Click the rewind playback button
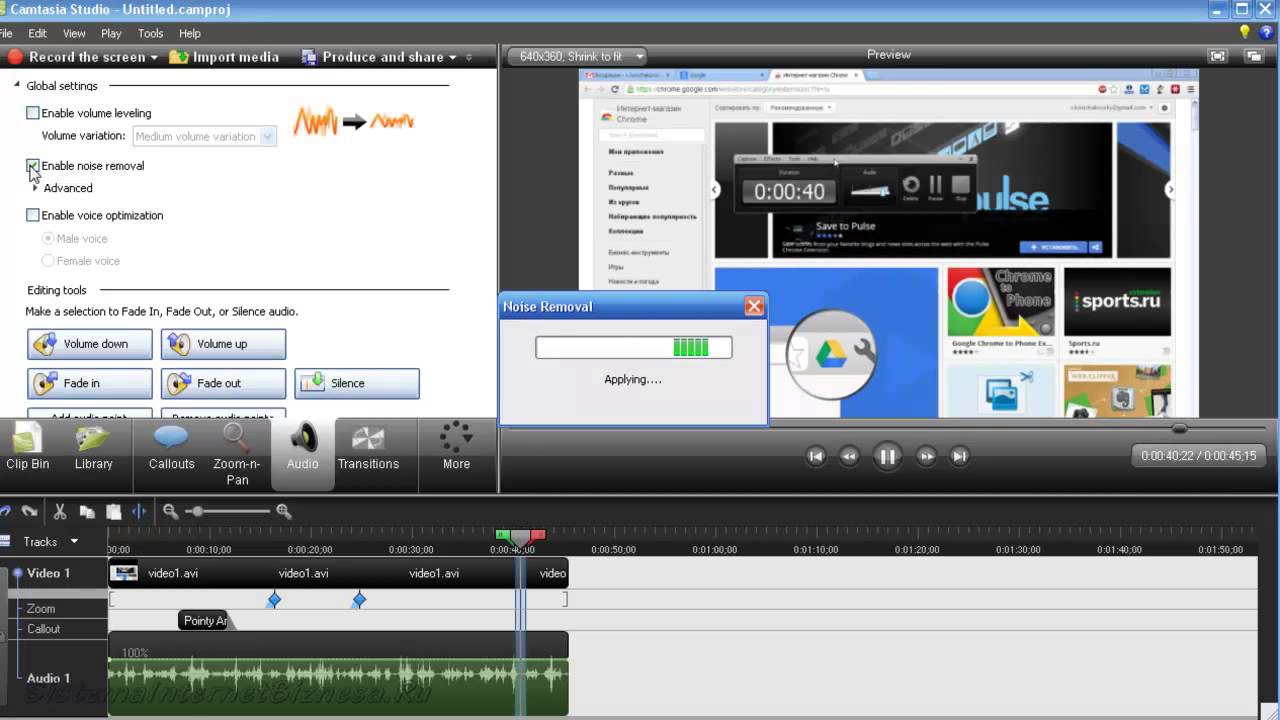 [x=849, y=456]
